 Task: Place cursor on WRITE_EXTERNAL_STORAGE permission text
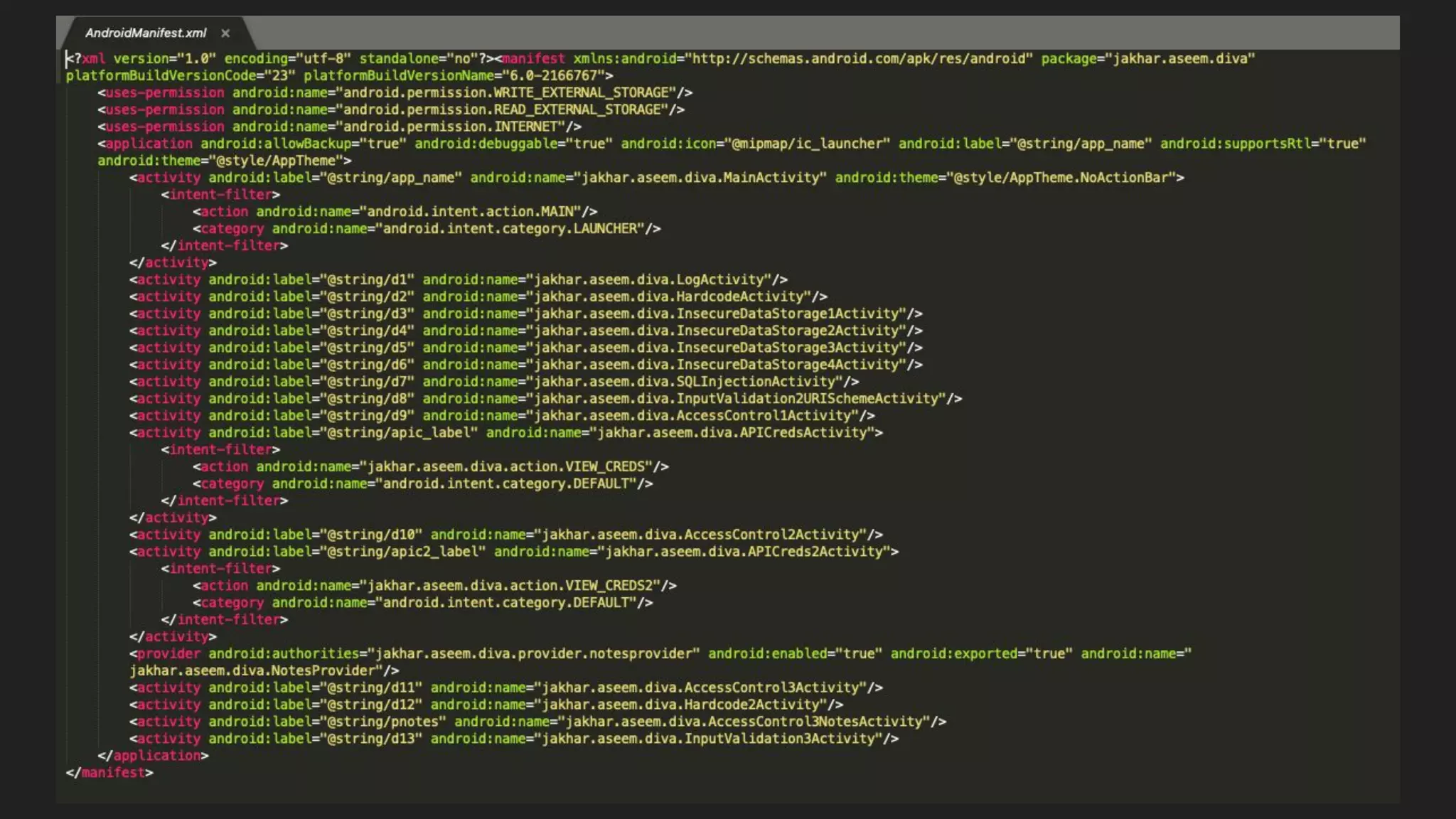pos(583,92)
